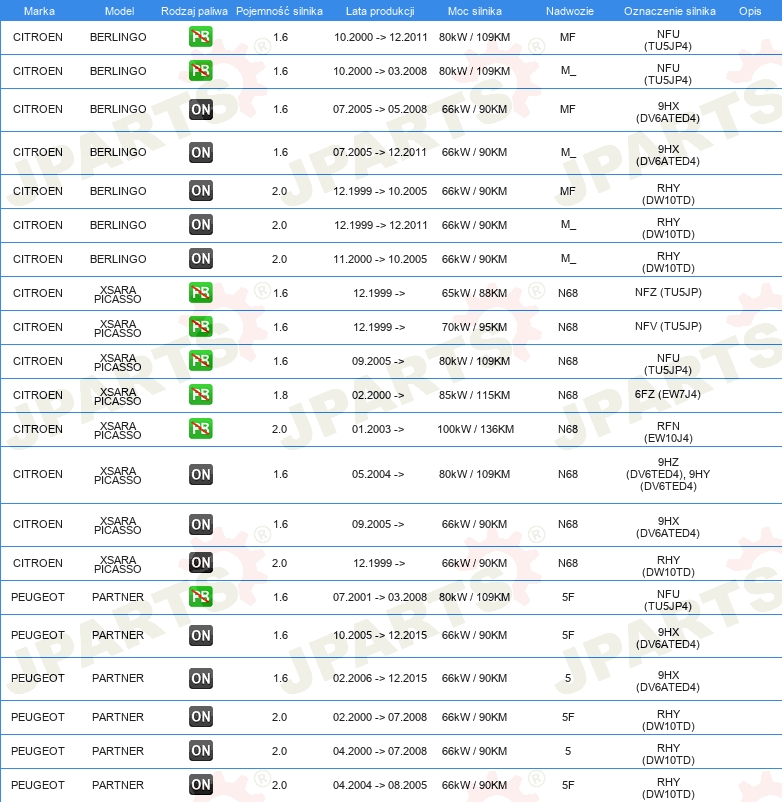
Task: Click the engine code RFN (EW10J4)
Action: (668, 432)
